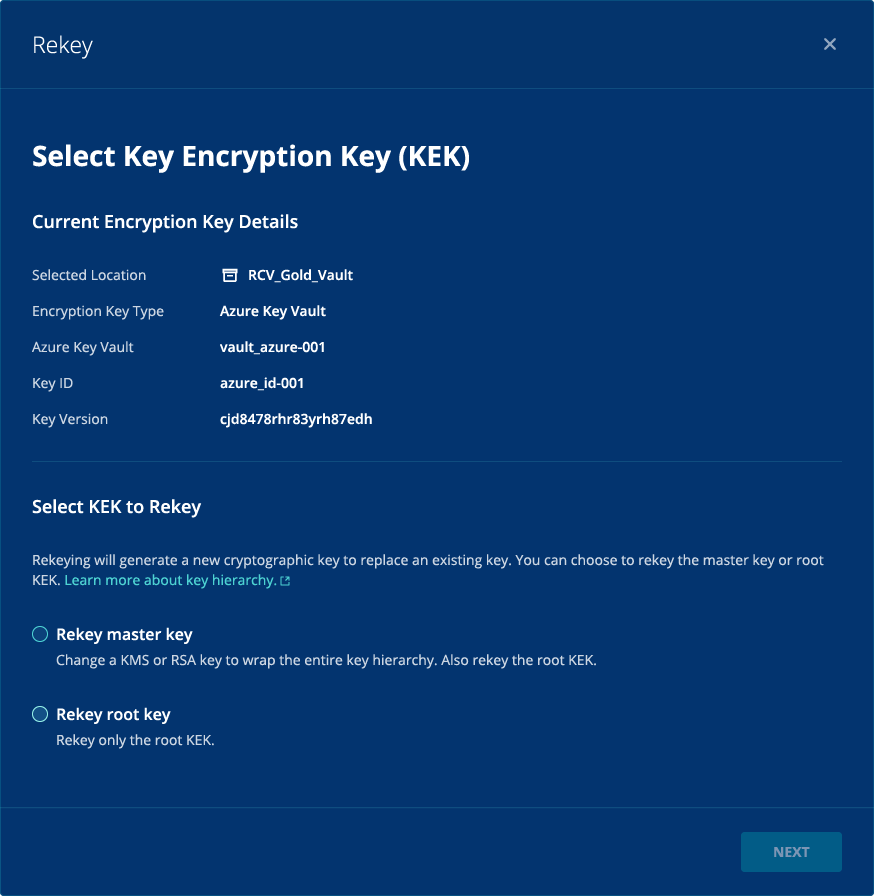
Task: Close the Rekey dialog with the X
Action: (x=829, y=44)
